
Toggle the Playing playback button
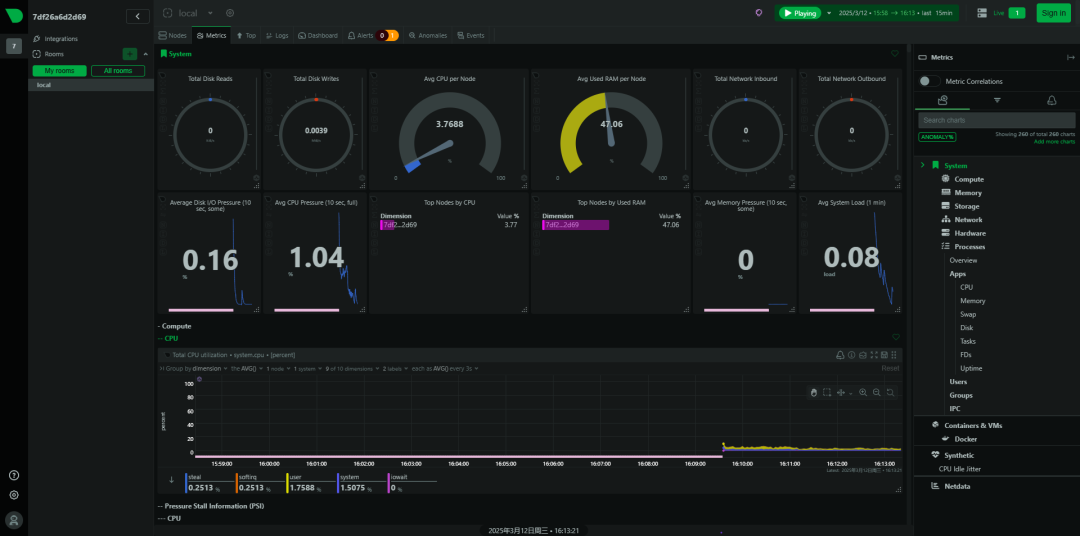tap(799, 13)
